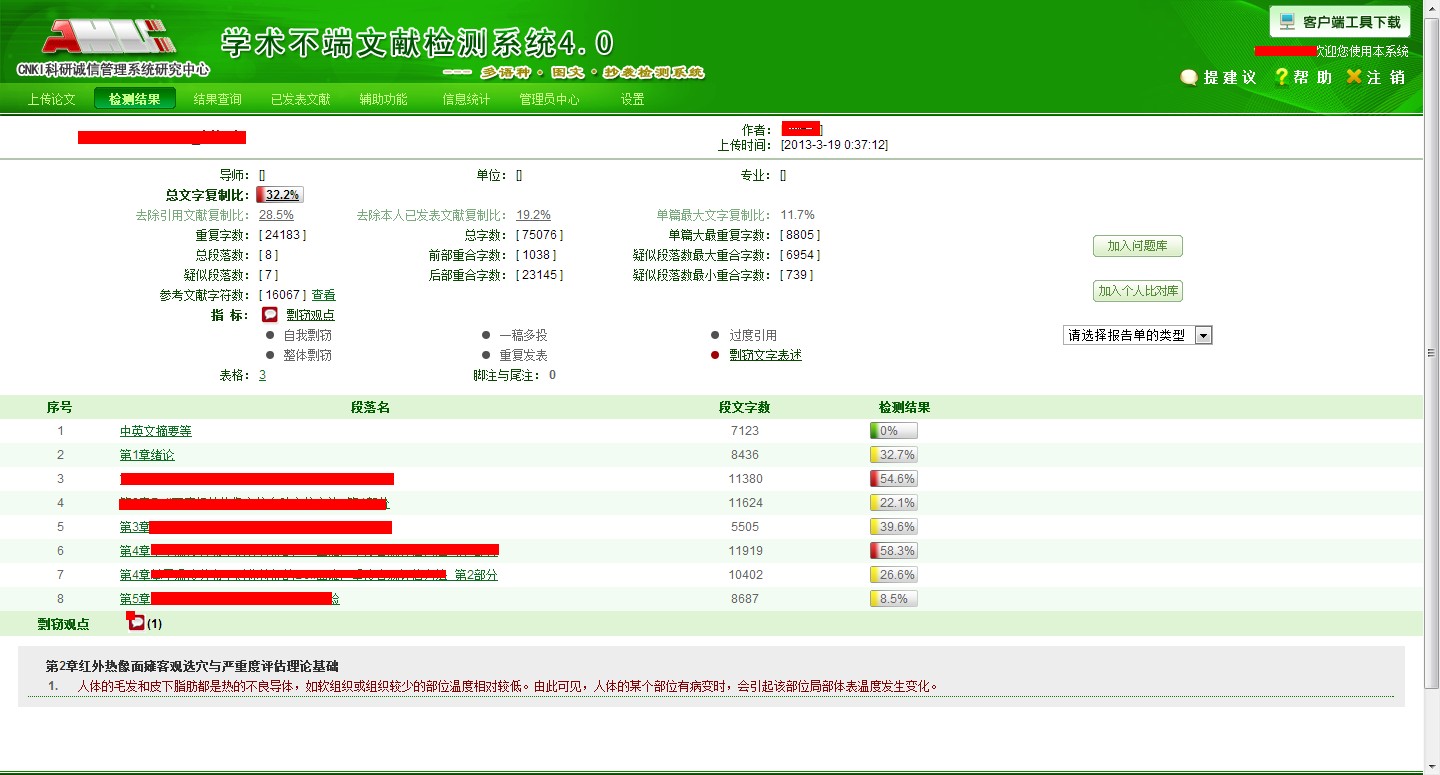The image size is (1440, 775).
Task: Click the 段文字数 column header
Action: pos(745,407)
